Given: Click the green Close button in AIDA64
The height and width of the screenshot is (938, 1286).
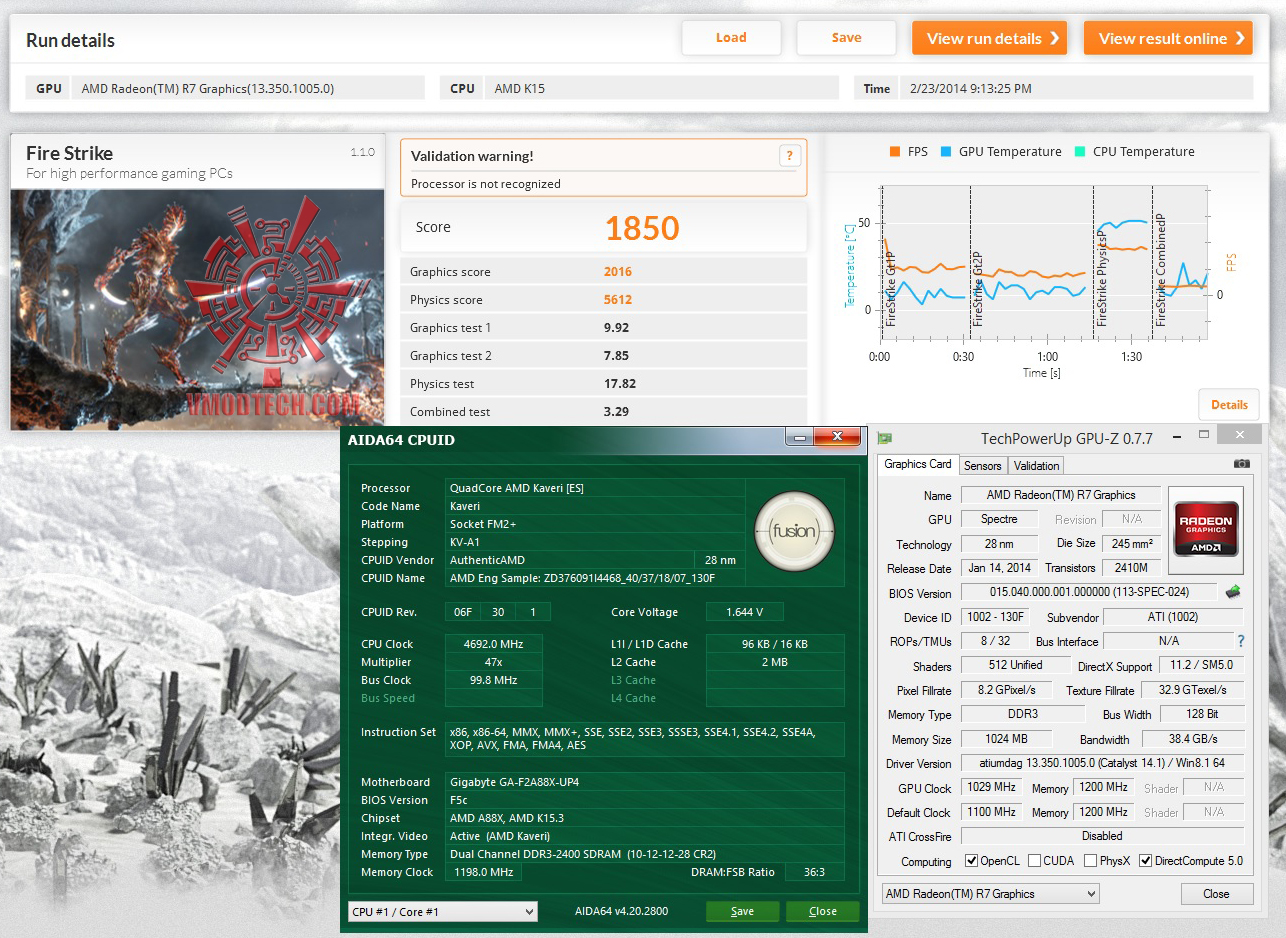Looking at the screenshot, I should pyautogui.click(x=823, y=911).
